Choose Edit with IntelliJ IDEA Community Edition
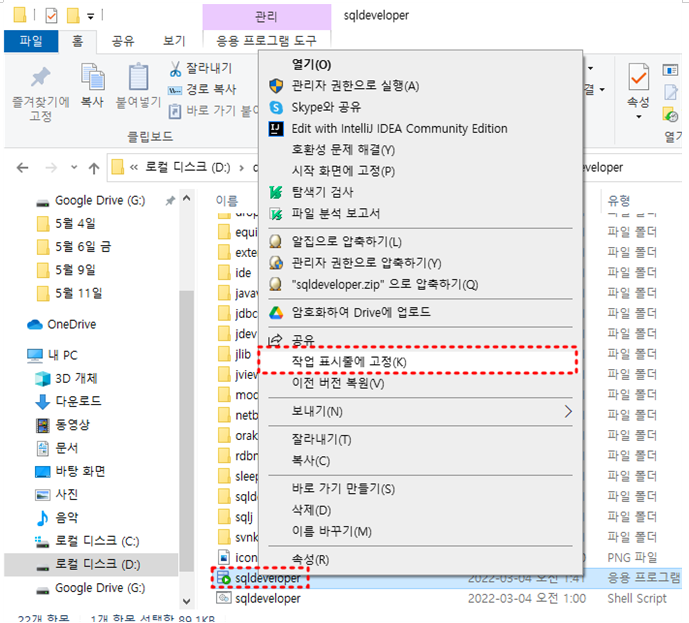The width and height of the screenshot is (689, 623). click(399, 129)
